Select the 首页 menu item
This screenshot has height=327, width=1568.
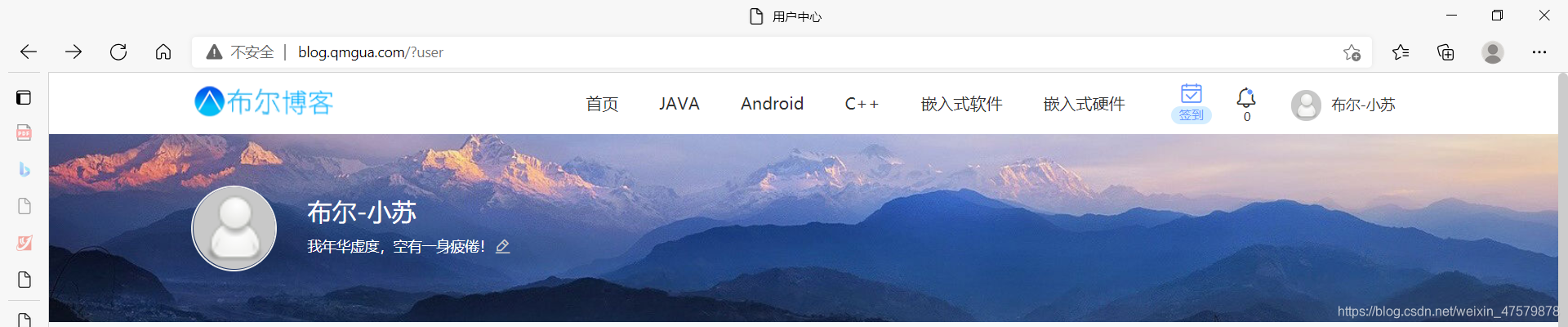(602, 104)
